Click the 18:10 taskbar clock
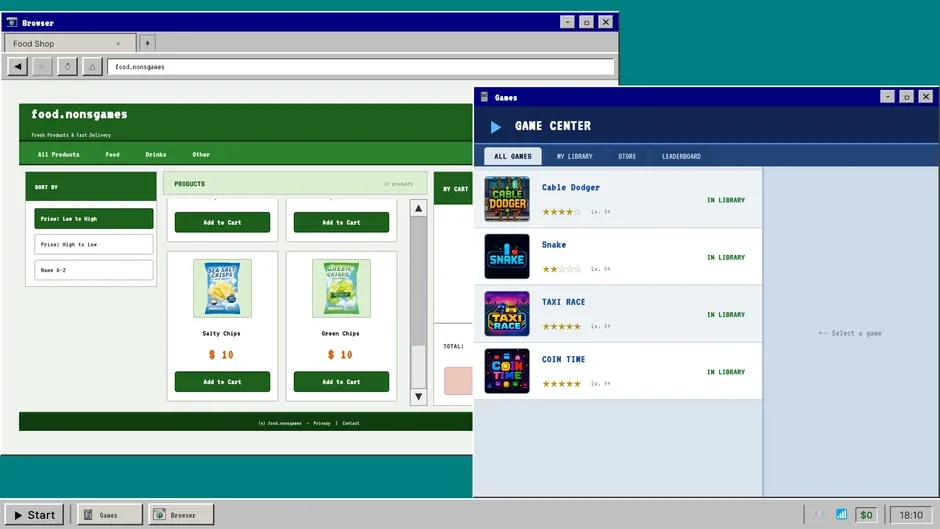 (x=911, y=515)
